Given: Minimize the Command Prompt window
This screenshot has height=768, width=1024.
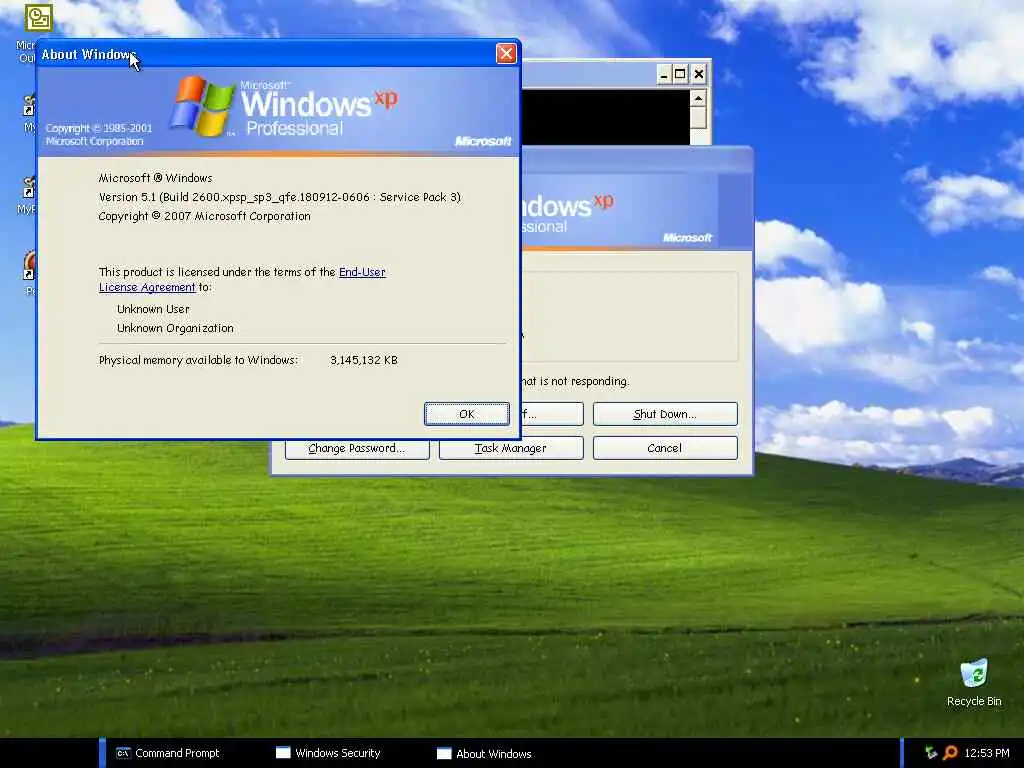Looking at the screenshot, I should coord(664,74).
